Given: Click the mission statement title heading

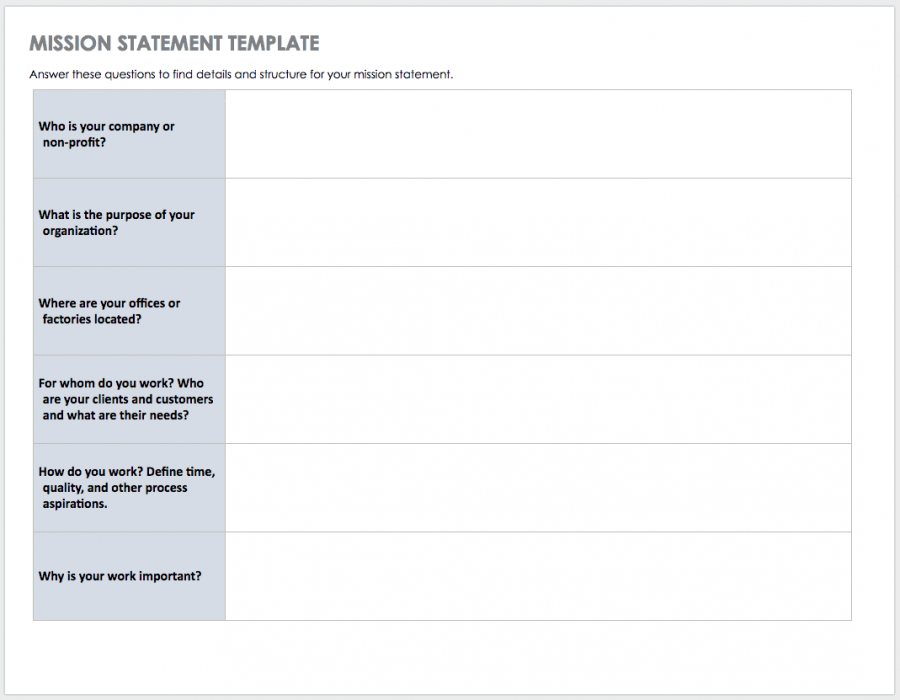Looking at the screenshot, I should point(175,43).
